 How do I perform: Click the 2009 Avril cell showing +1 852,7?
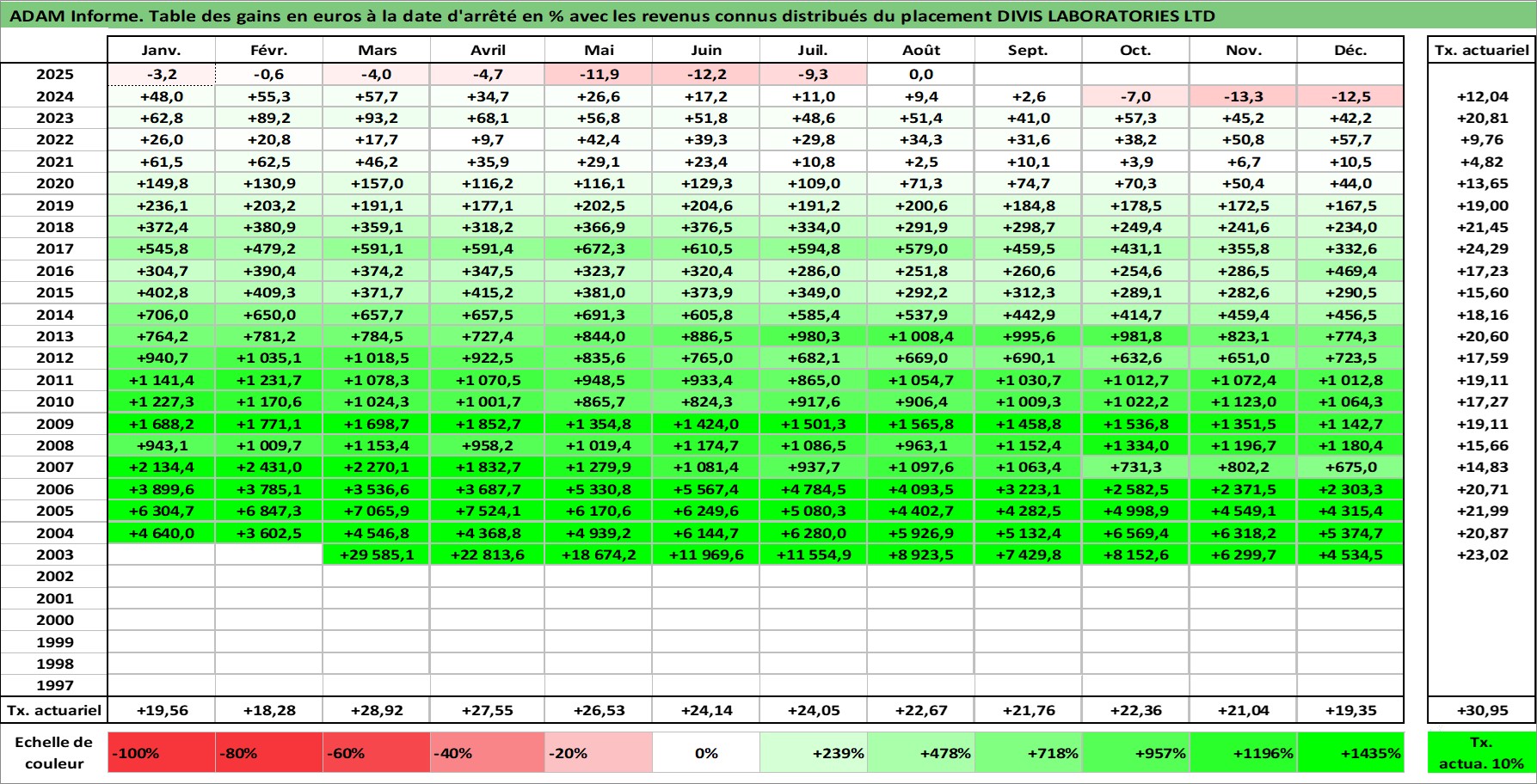coord(487,424)
